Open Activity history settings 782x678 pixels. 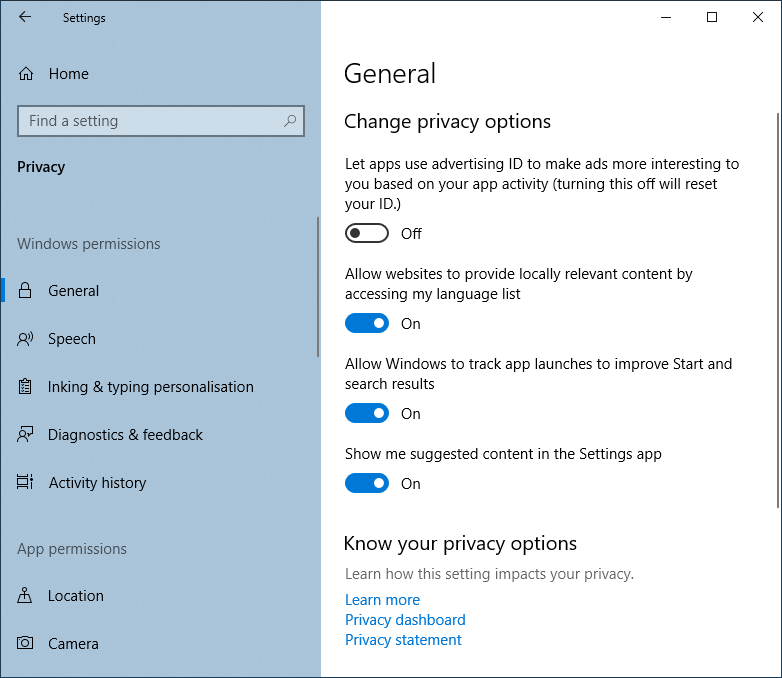click(159, 482)
